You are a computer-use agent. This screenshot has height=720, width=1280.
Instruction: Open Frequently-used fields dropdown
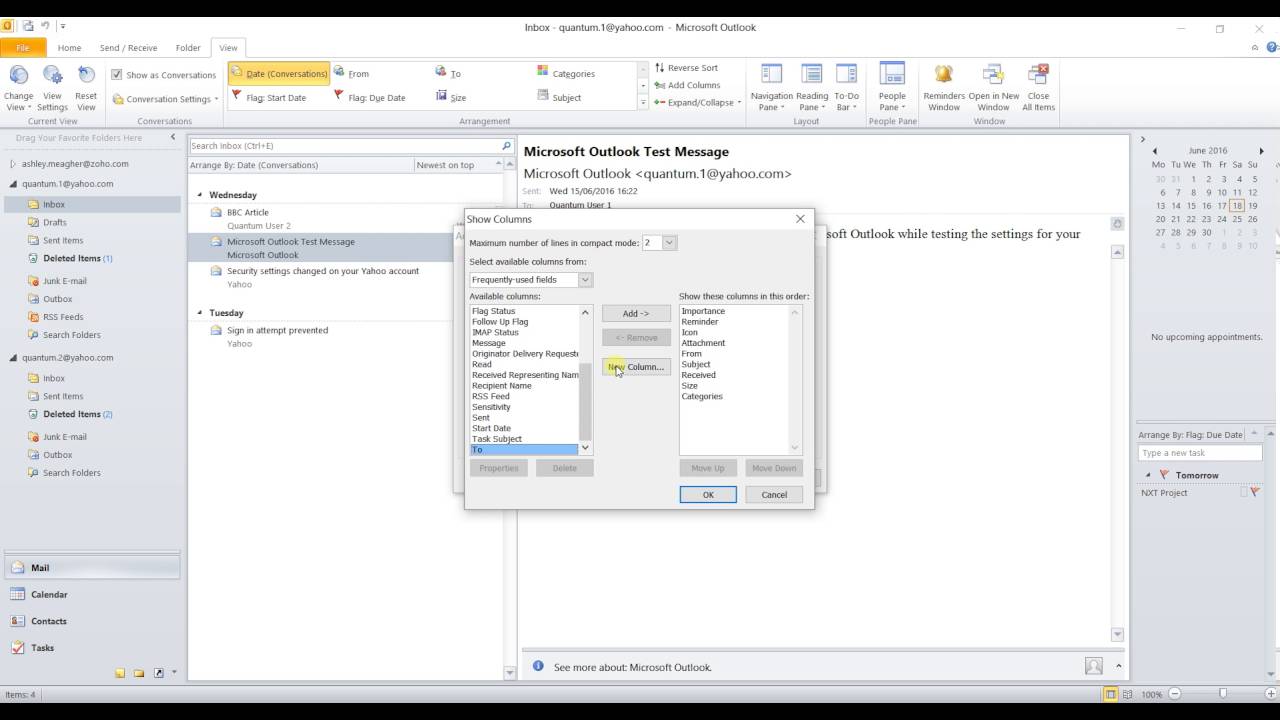pyautogui.click(x=585, y=280)
